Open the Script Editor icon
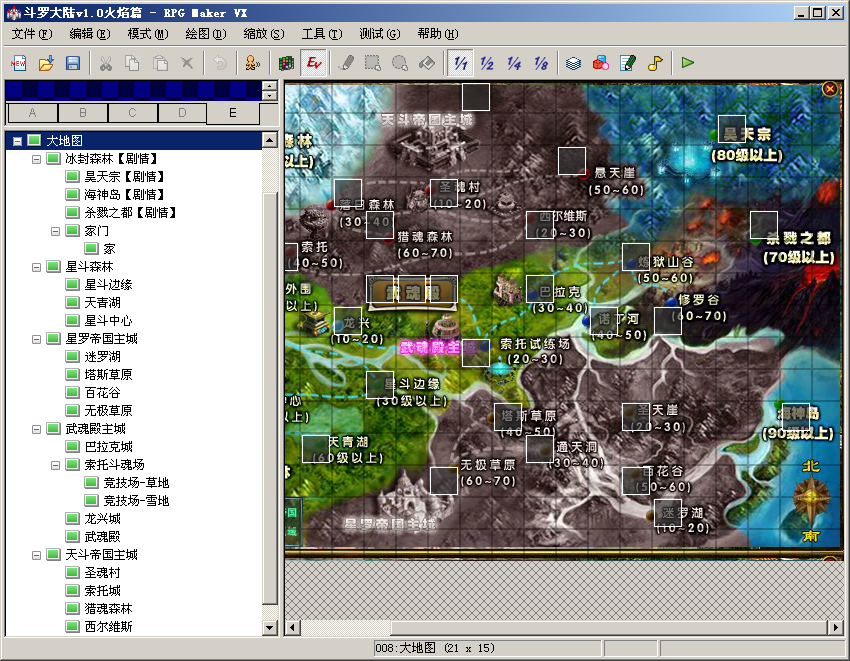This screenshot has height=661, width=850. pyautogui.click(x=628, y=63)
